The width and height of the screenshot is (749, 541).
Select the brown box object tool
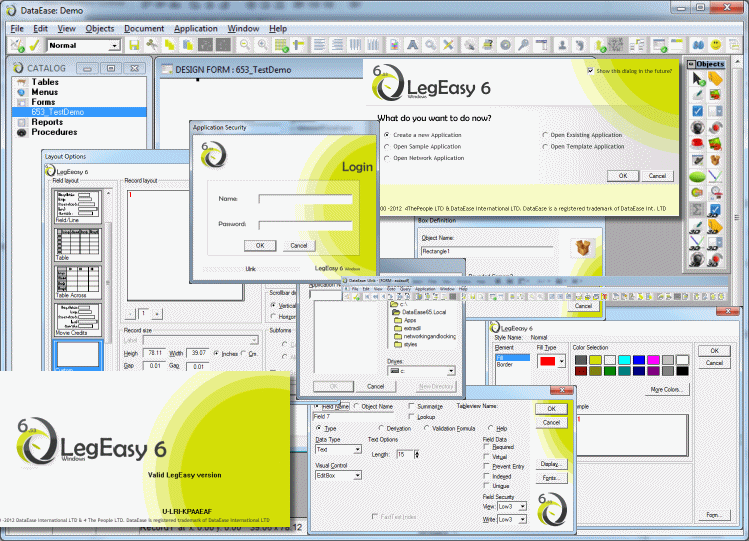click(715, 160)
